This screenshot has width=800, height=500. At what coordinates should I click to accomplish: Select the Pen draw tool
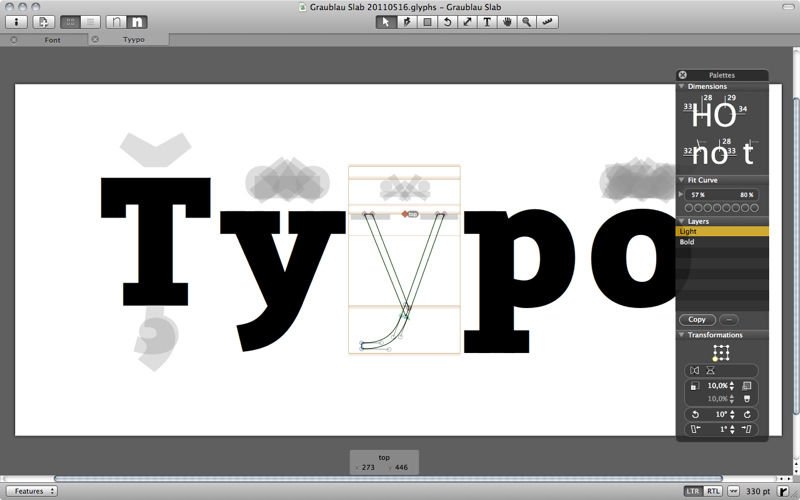407,21
